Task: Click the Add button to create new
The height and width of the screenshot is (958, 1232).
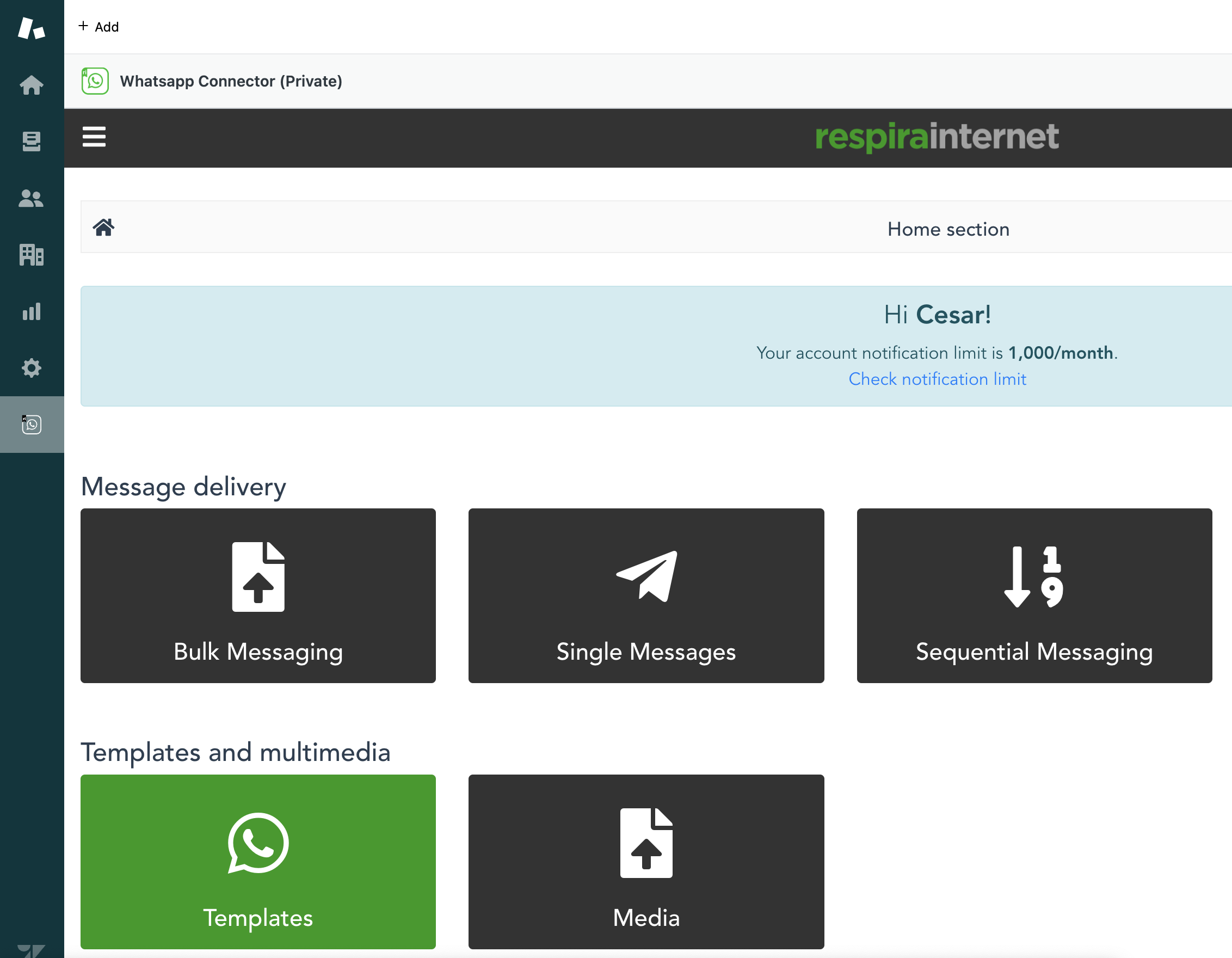Action: click(98, 26)
